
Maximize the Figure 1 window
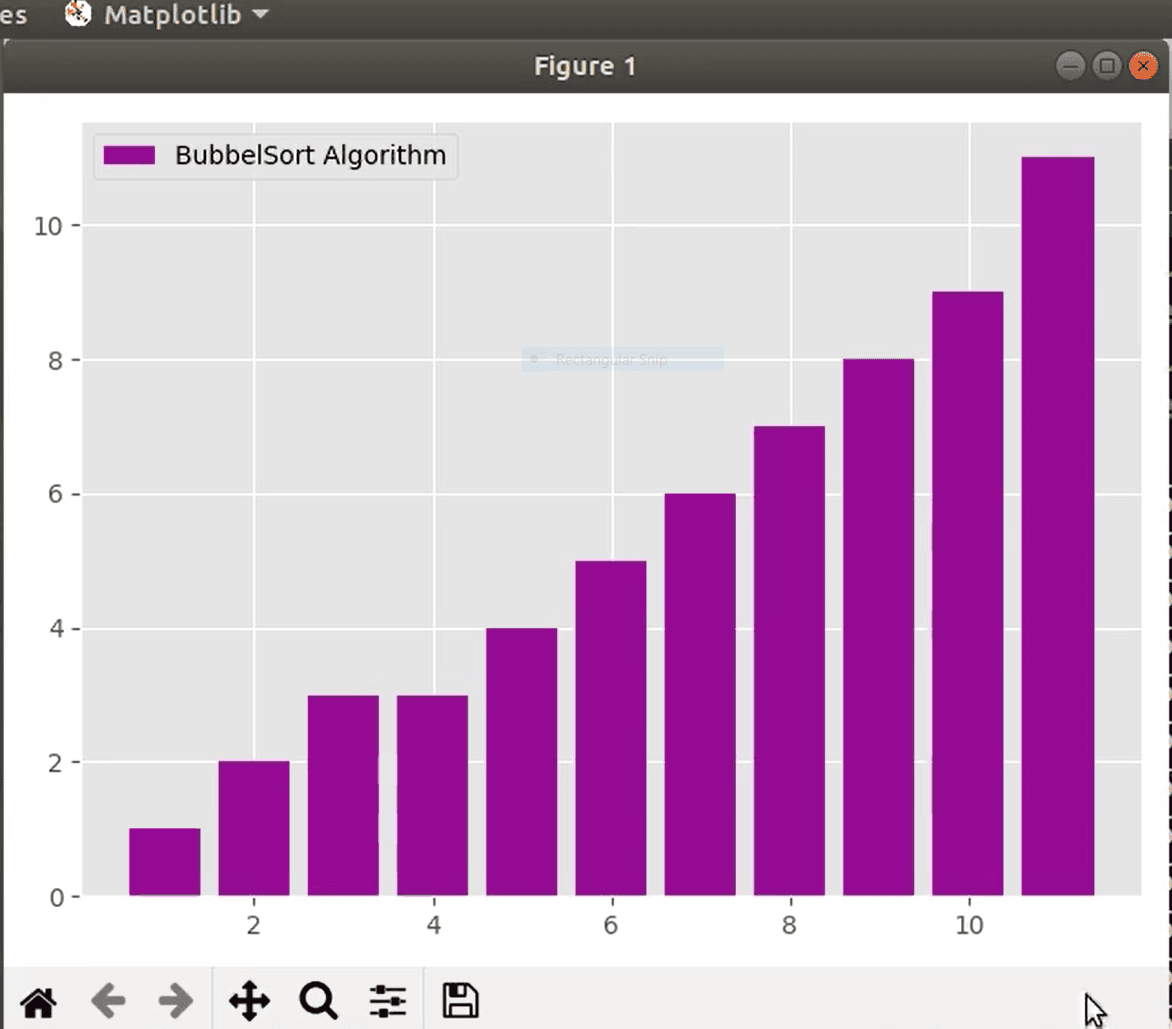coord(1106,67)
